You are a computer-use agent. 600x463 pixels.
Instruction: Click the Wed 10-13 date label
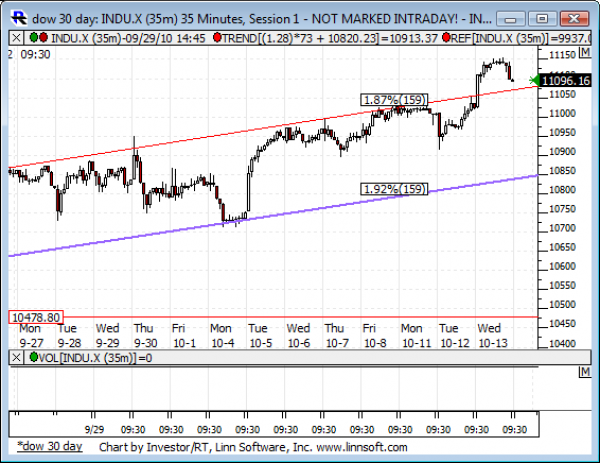click(x=492, y=336)
